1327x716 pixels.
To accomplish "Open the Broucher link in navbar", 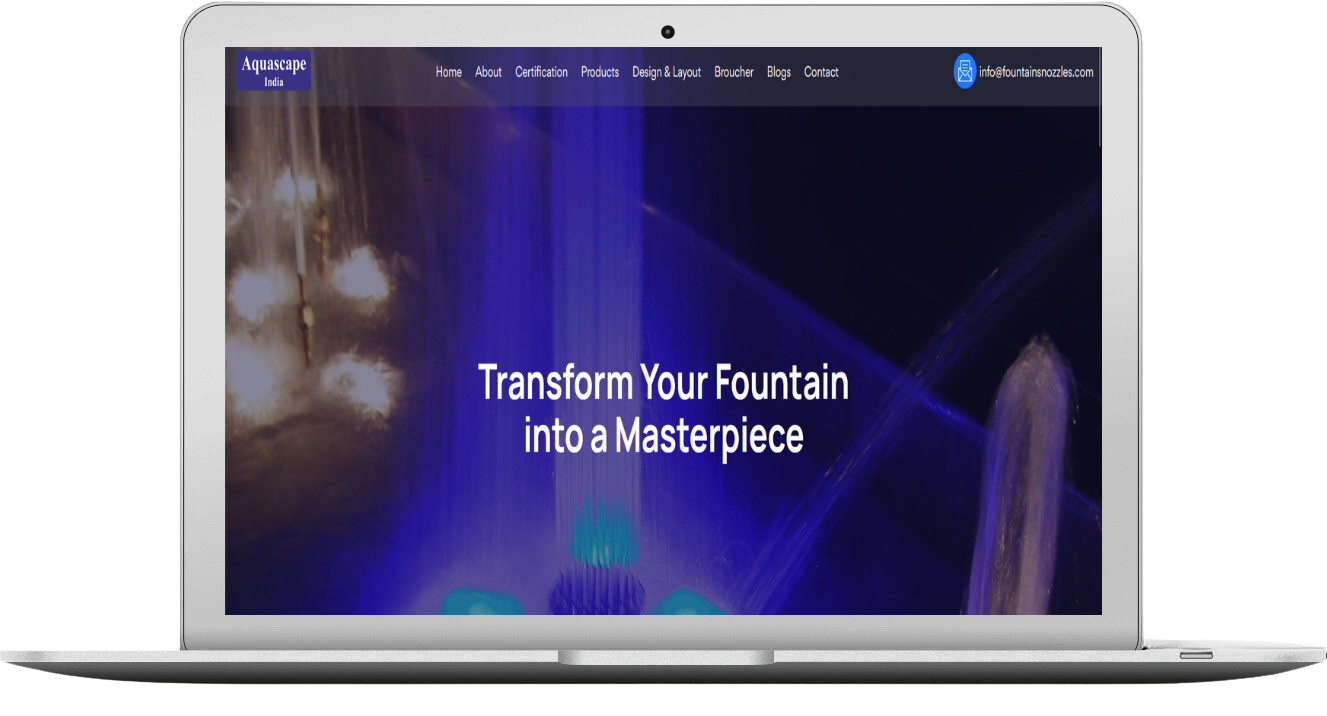I will (x=733, y=72).
